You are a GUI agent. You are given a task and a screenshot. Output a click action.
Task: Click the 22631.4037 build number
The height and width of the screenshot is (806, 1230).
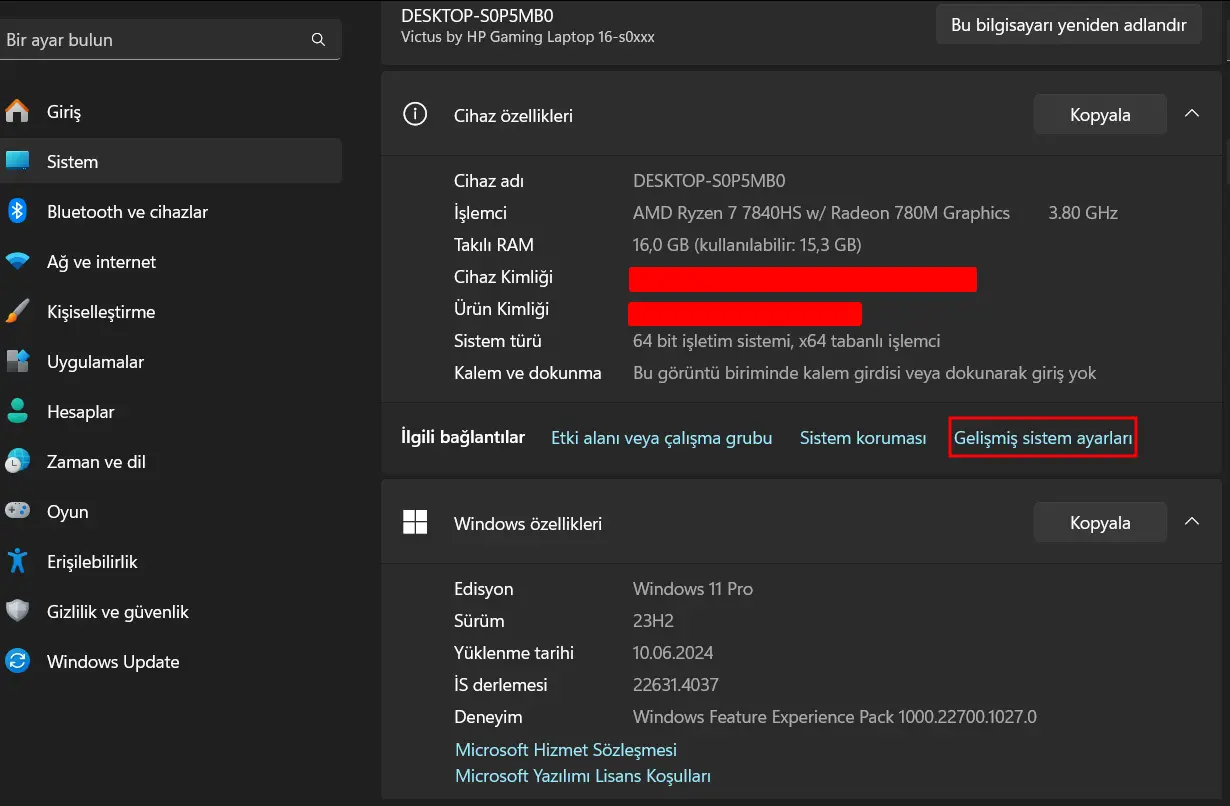tap(676, 685)
